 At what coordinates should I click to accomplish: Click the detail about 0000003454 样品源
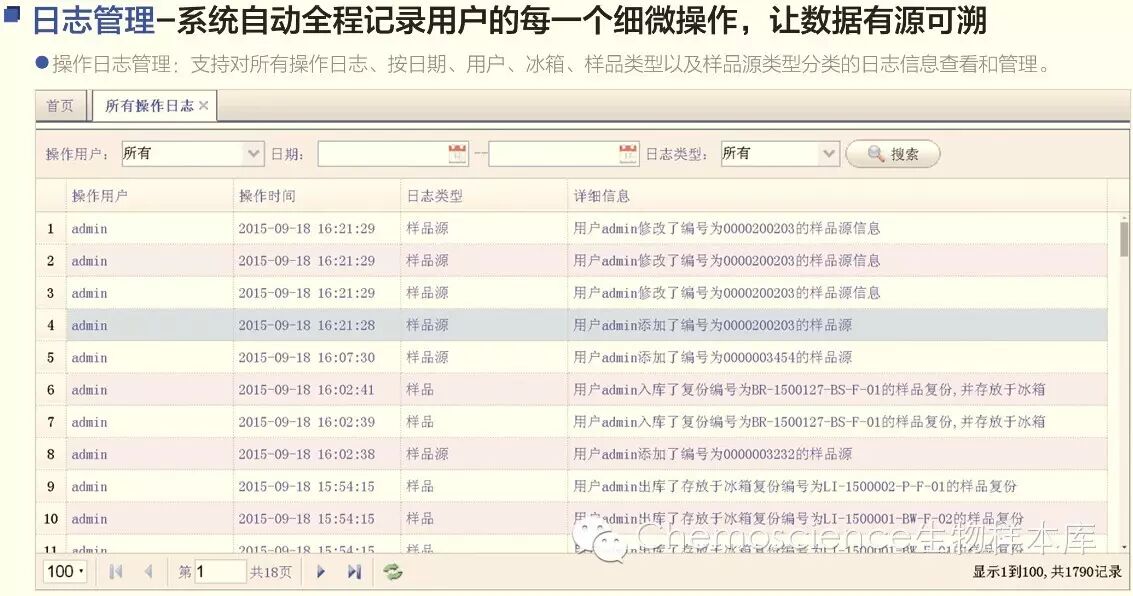712,358
